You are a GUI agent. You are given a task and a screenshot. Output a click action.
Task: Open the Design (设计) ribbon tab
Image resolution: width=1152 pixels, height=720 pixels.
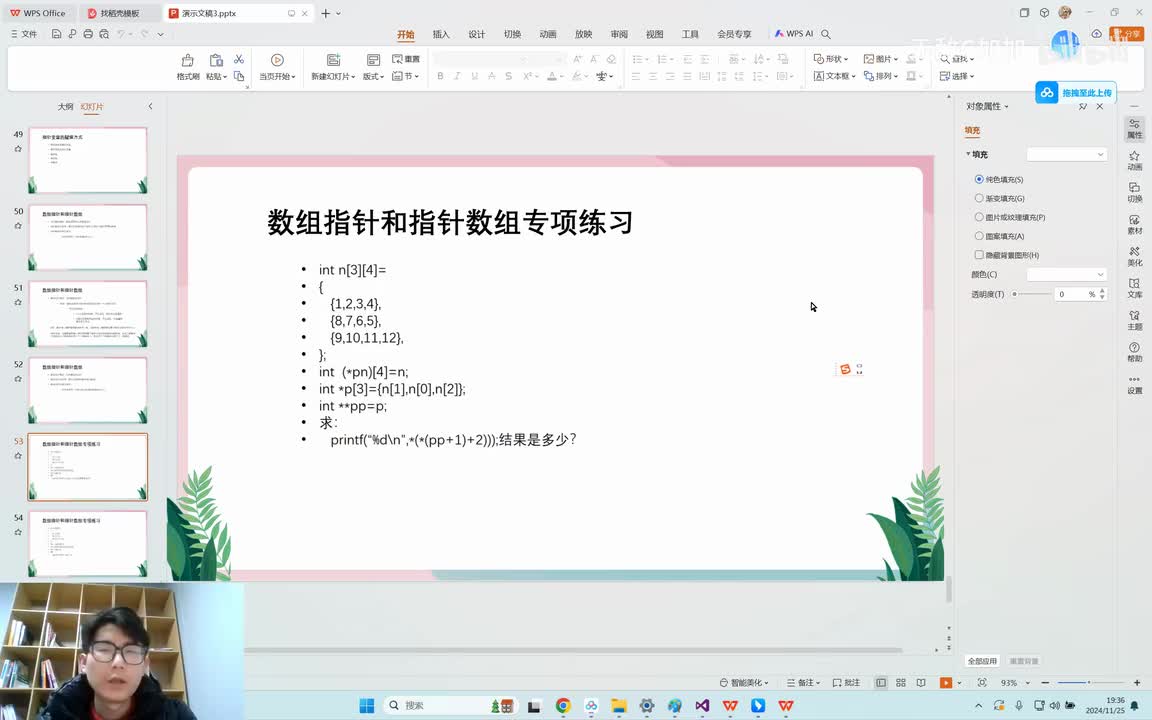477,34
